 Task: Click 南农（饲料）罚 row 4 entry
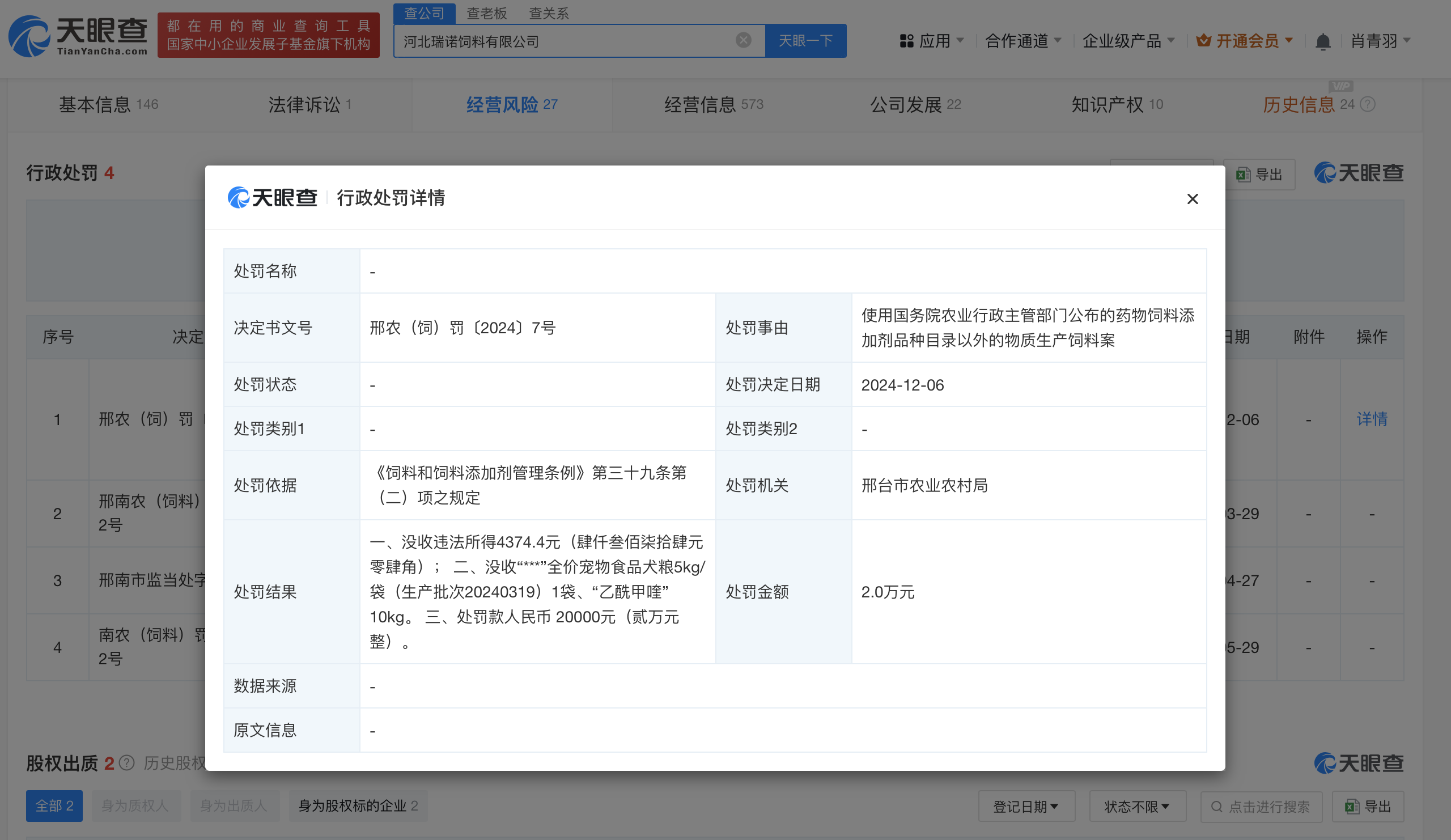[x=151, y=647]
